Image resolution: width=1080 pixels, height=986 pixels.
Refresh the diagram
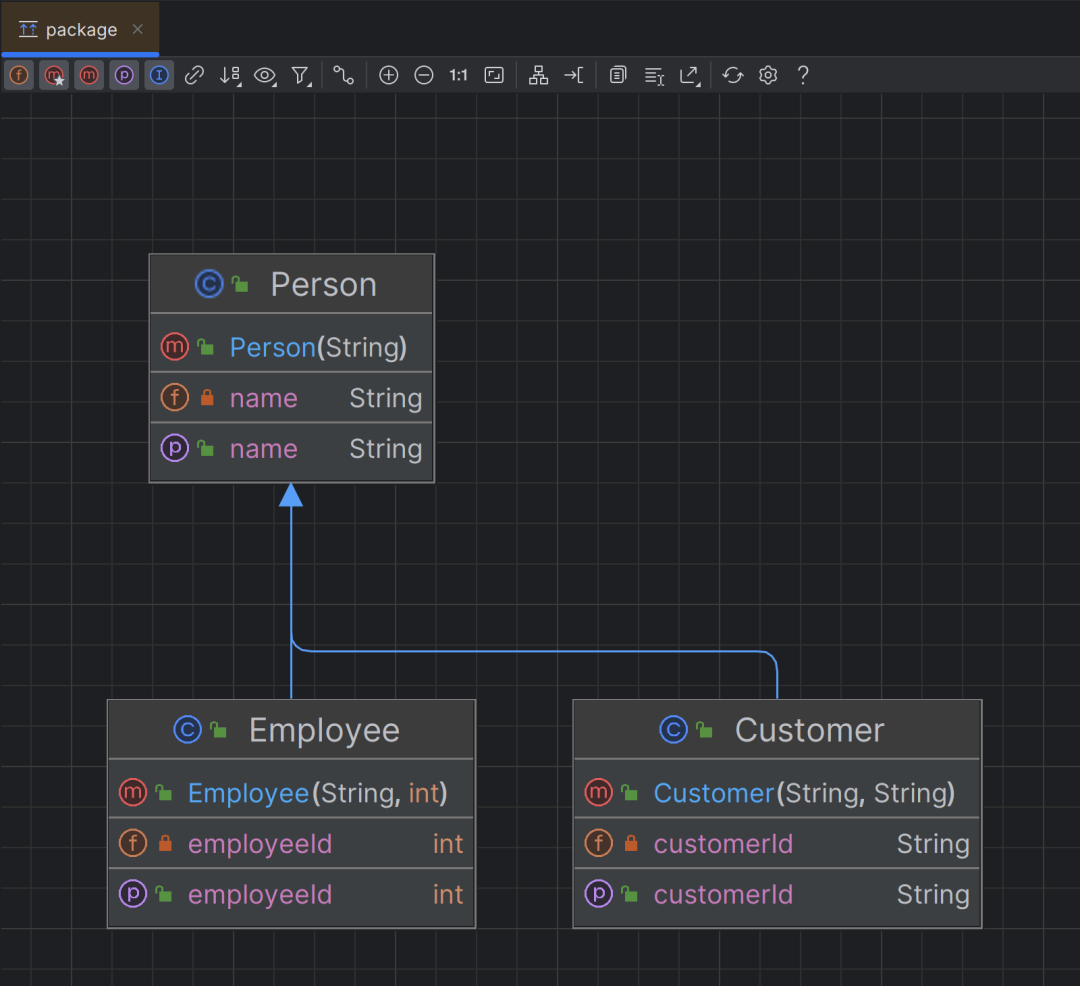pos(733,75)
